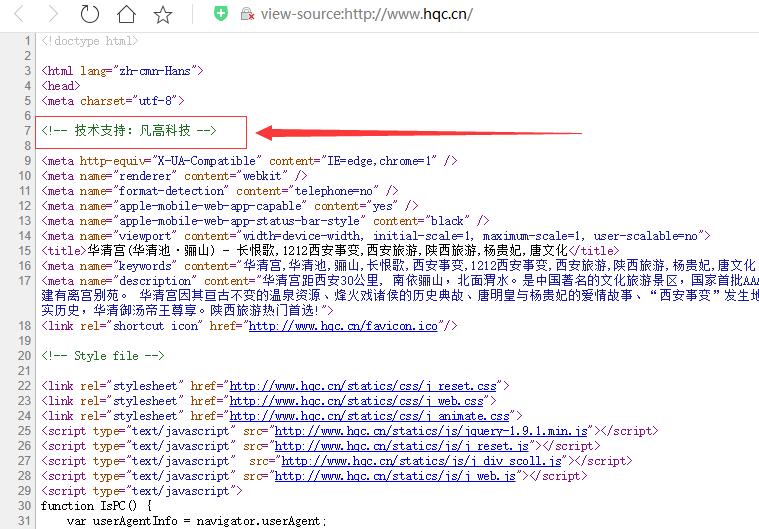Open the j_reset.js script link
This screenshot has height=529, width=759.
pyautogui.click(x=403, y=446)
